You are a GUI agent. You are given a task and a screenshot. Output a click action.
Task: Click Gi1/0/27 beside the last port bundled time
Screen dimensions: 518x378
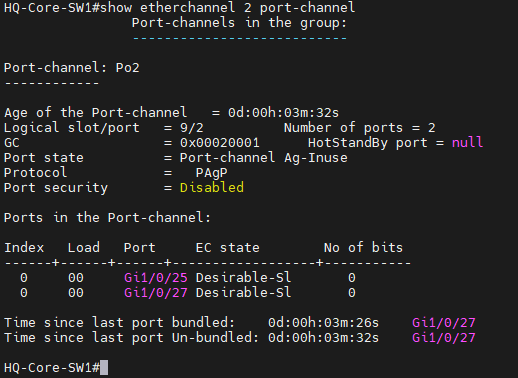[444, 323]
